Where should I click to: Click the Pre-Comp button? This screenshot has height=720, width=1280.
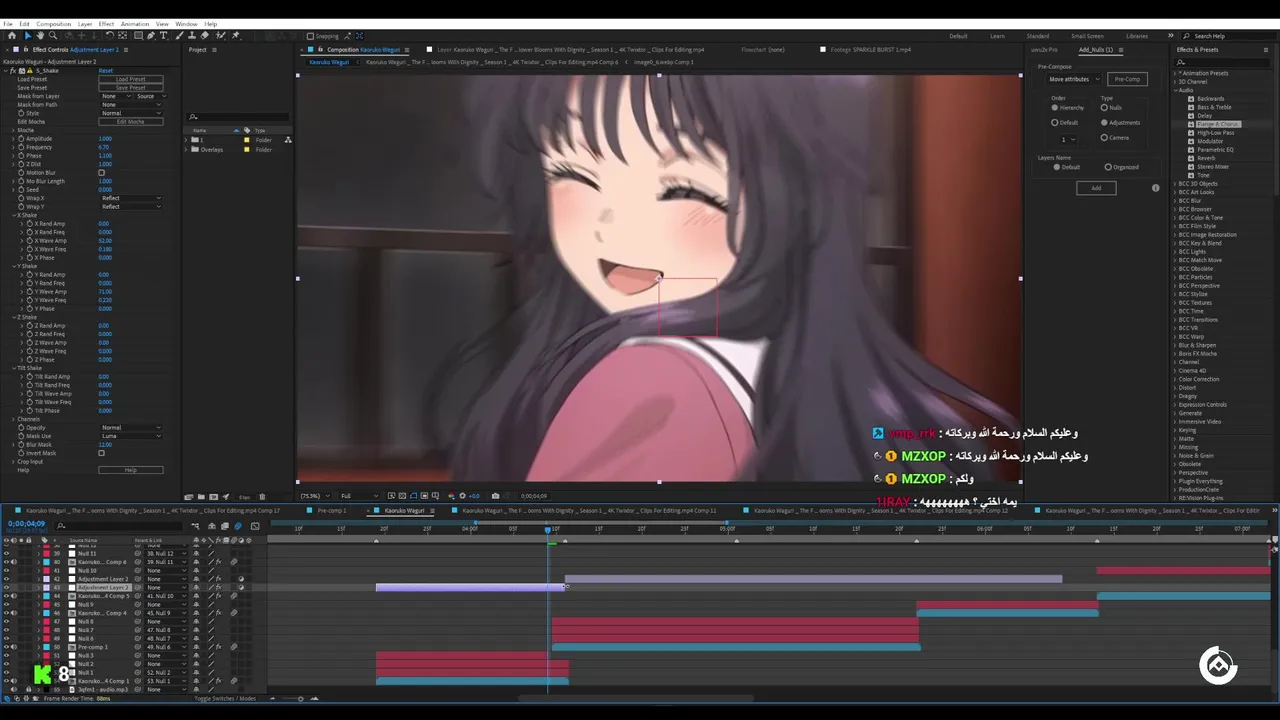click(1127, 79)
